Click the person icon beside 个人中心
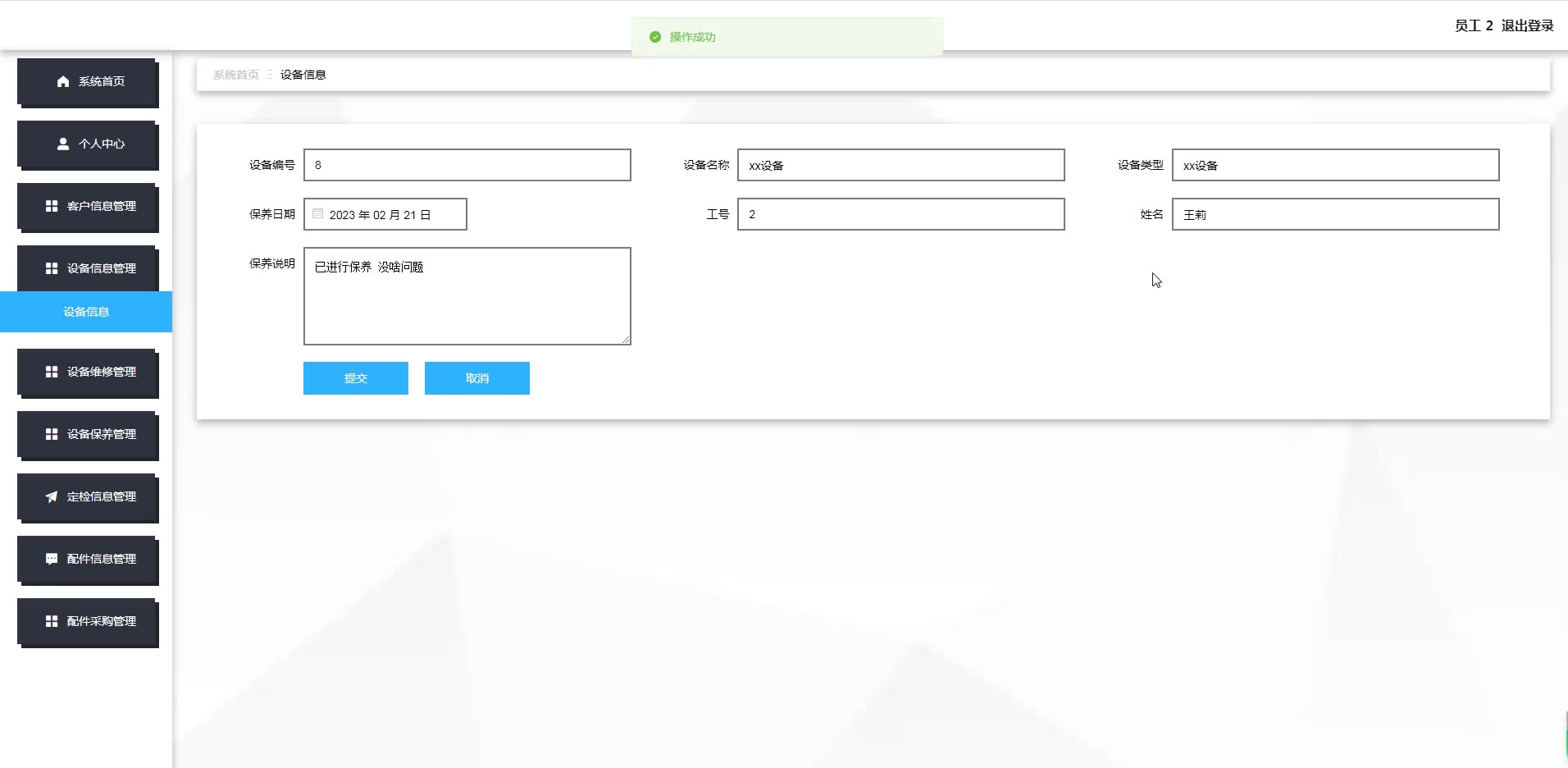1568x768 pixels. (x=63, y=144)
